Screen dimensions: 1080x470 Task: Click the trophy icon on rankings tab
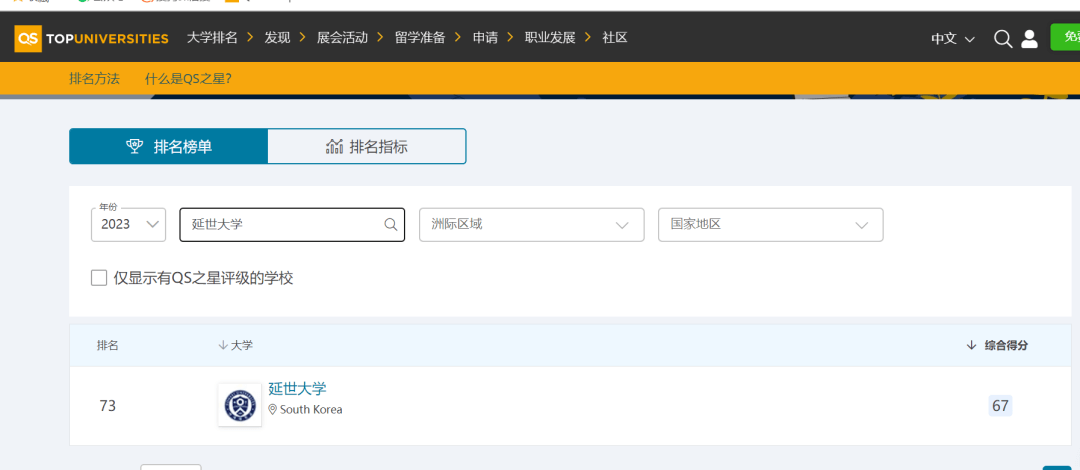pos(134,146)
